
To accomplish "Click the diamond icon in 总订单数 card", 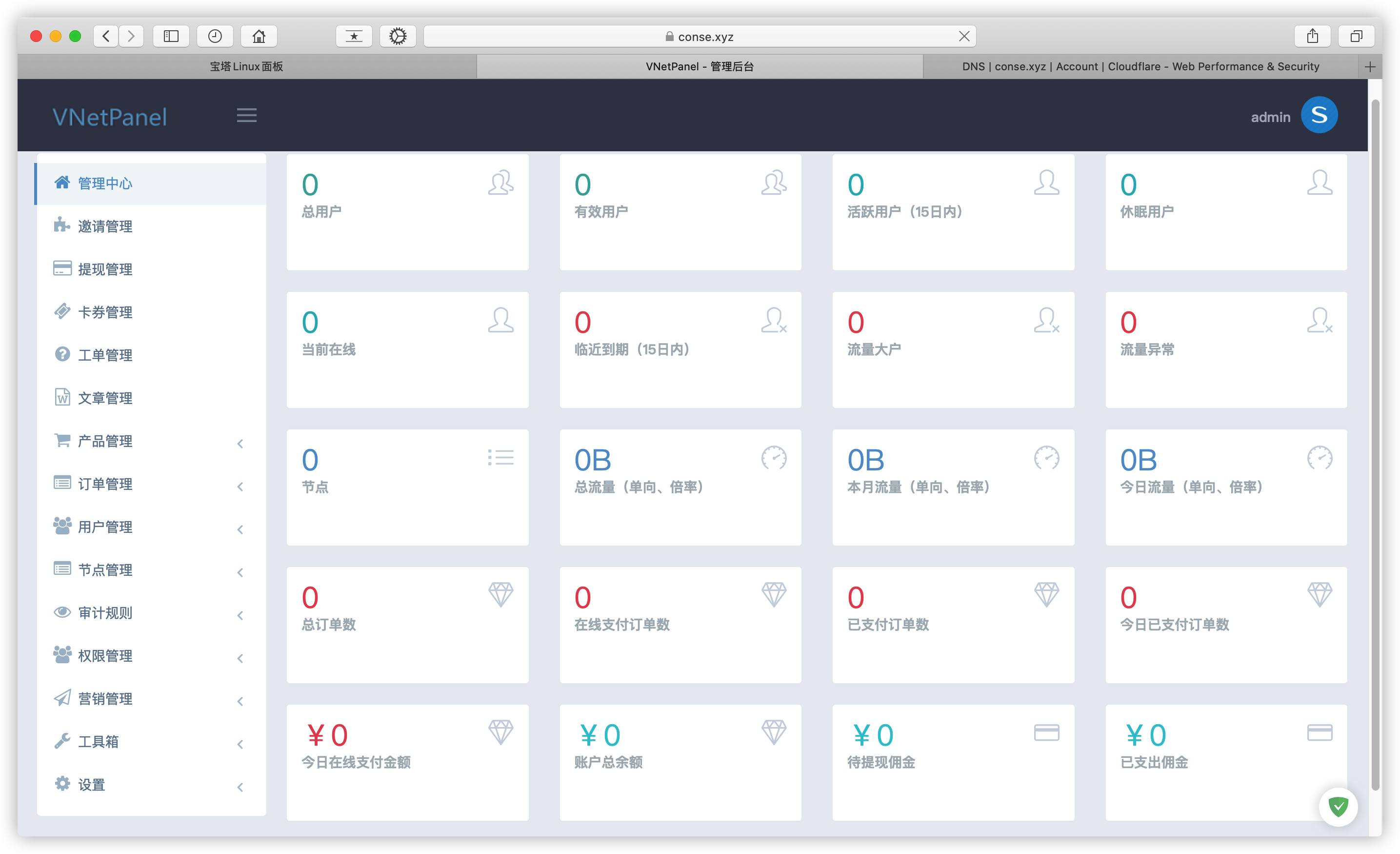I will (x=500, y=595).
